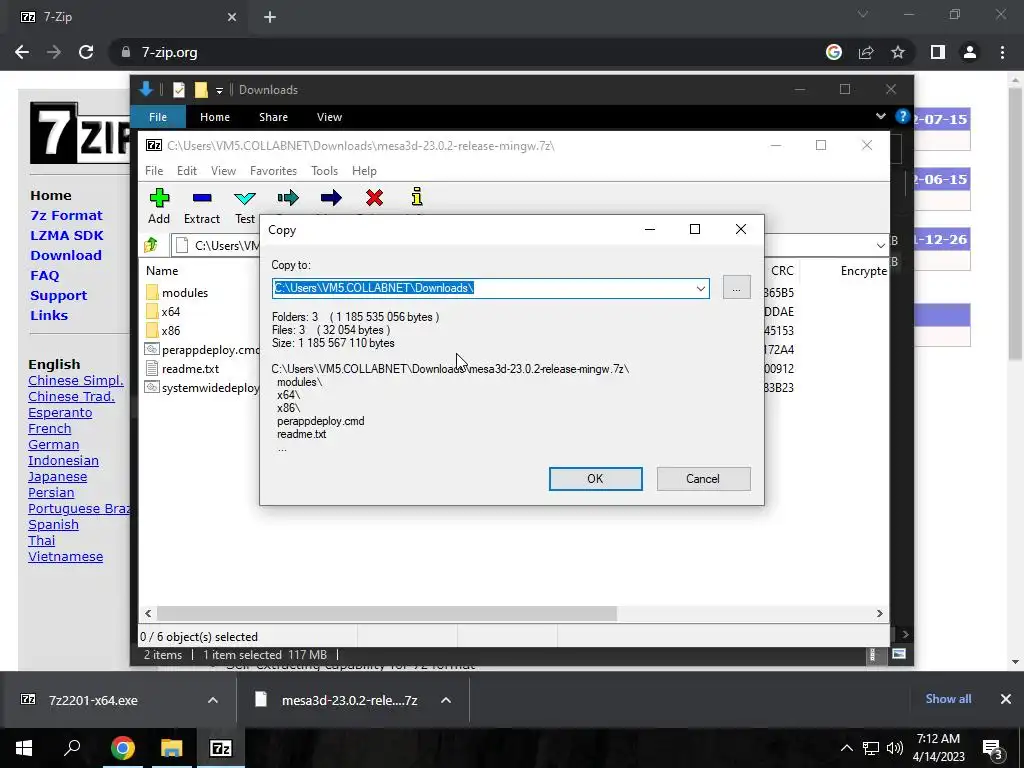Open the Download link on 7-zip.org
1024x768 pixels.
pyautogui.click(x=66, y=255)
